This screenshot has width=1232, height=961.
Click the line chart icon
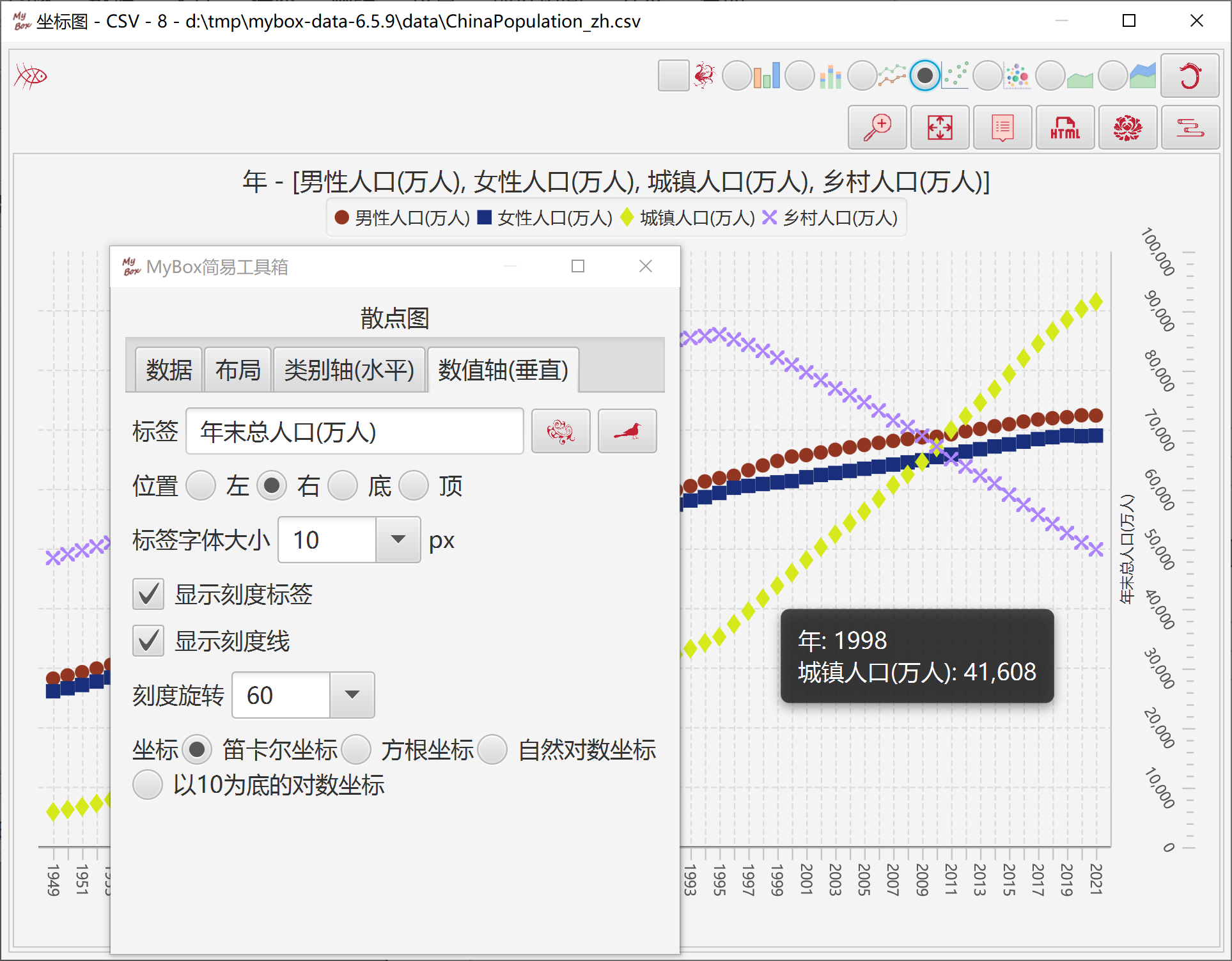[x=892, y=75]
